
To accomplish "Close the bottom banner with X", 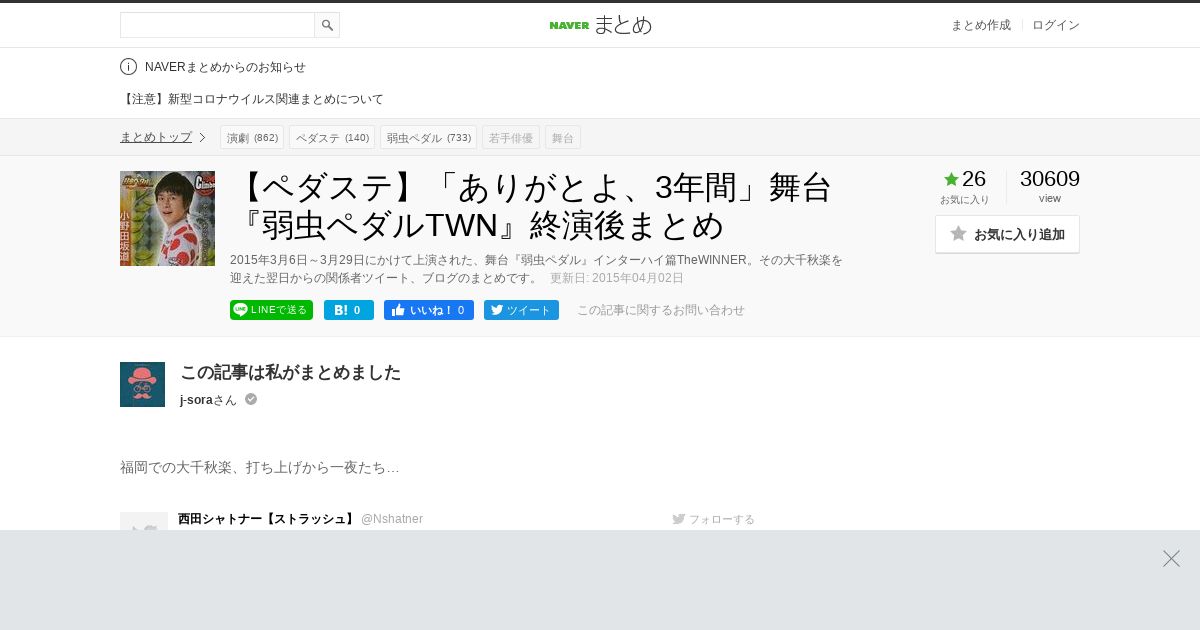I will (1171, 558).
